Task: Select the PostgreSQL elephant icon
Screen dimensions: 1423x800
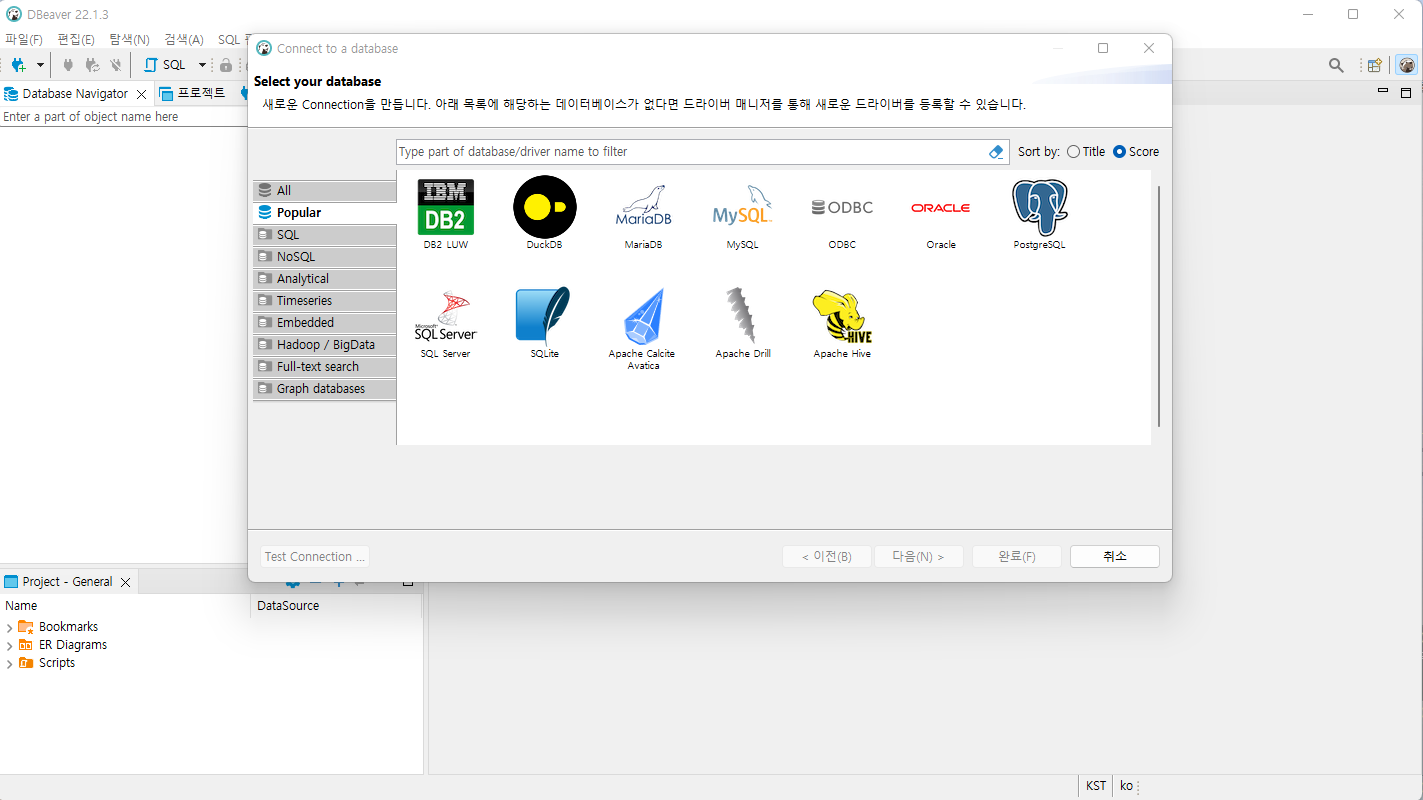Action: pyautogui.click(x=1040, y=207)
